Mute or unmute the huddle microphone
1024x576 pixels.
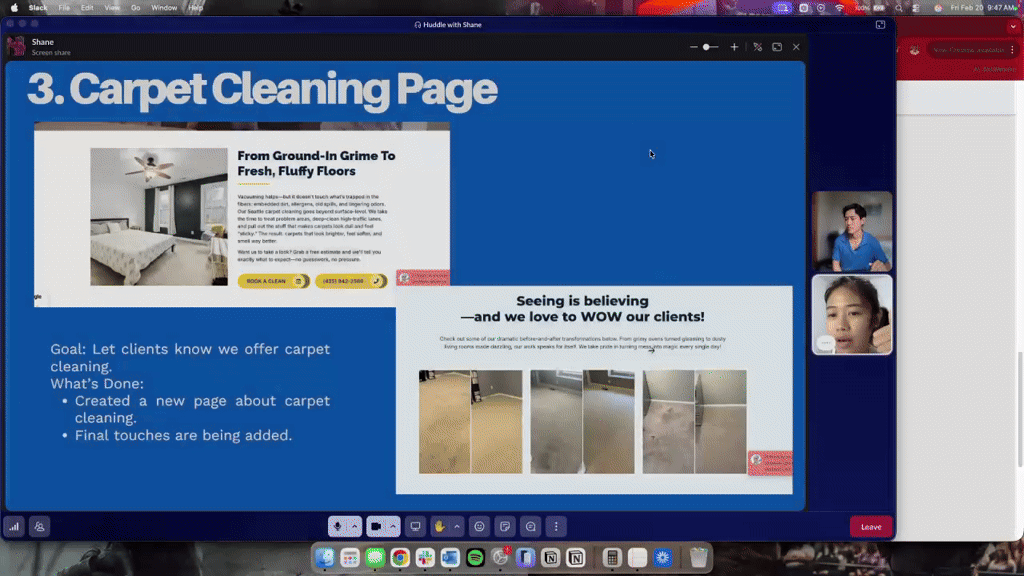[338, 526]
